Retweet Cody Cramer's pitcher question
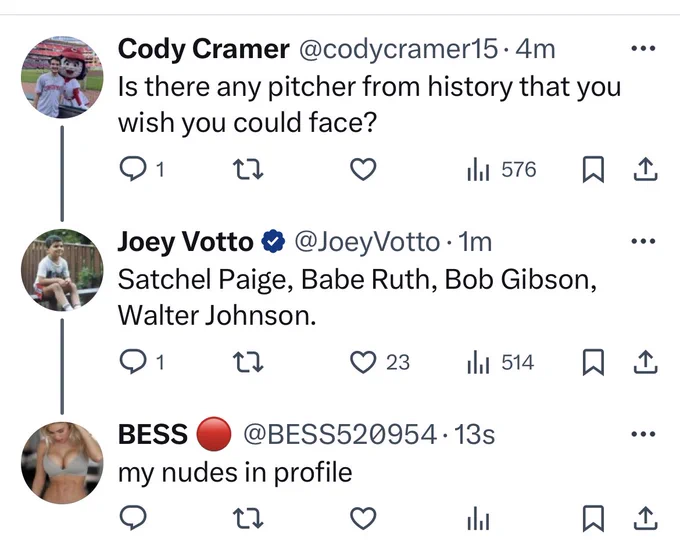Viewport: 680px width, 556px height. 248,169
